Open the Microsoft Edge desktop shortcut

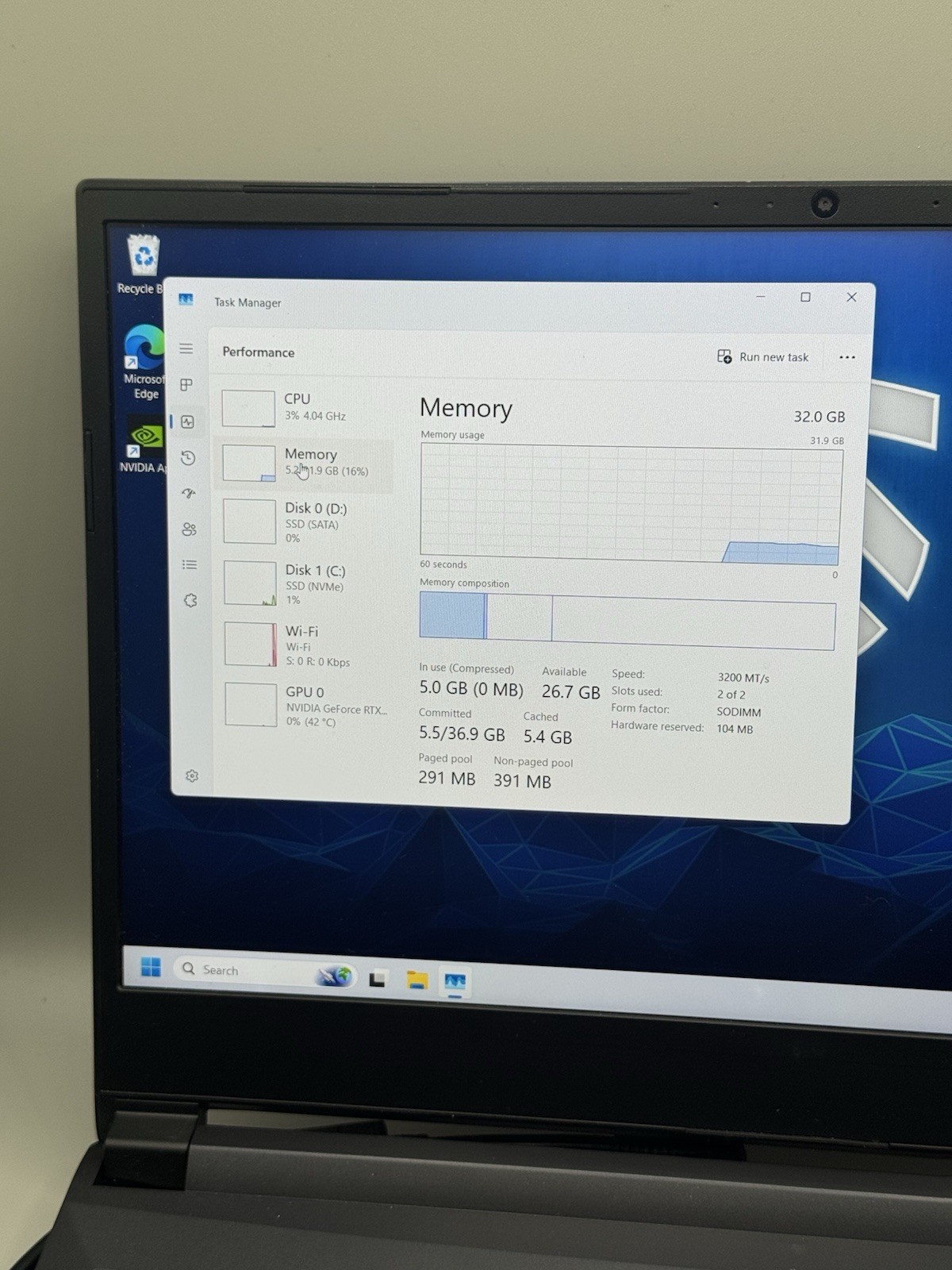pyautogui.click(x=144, y=362)
